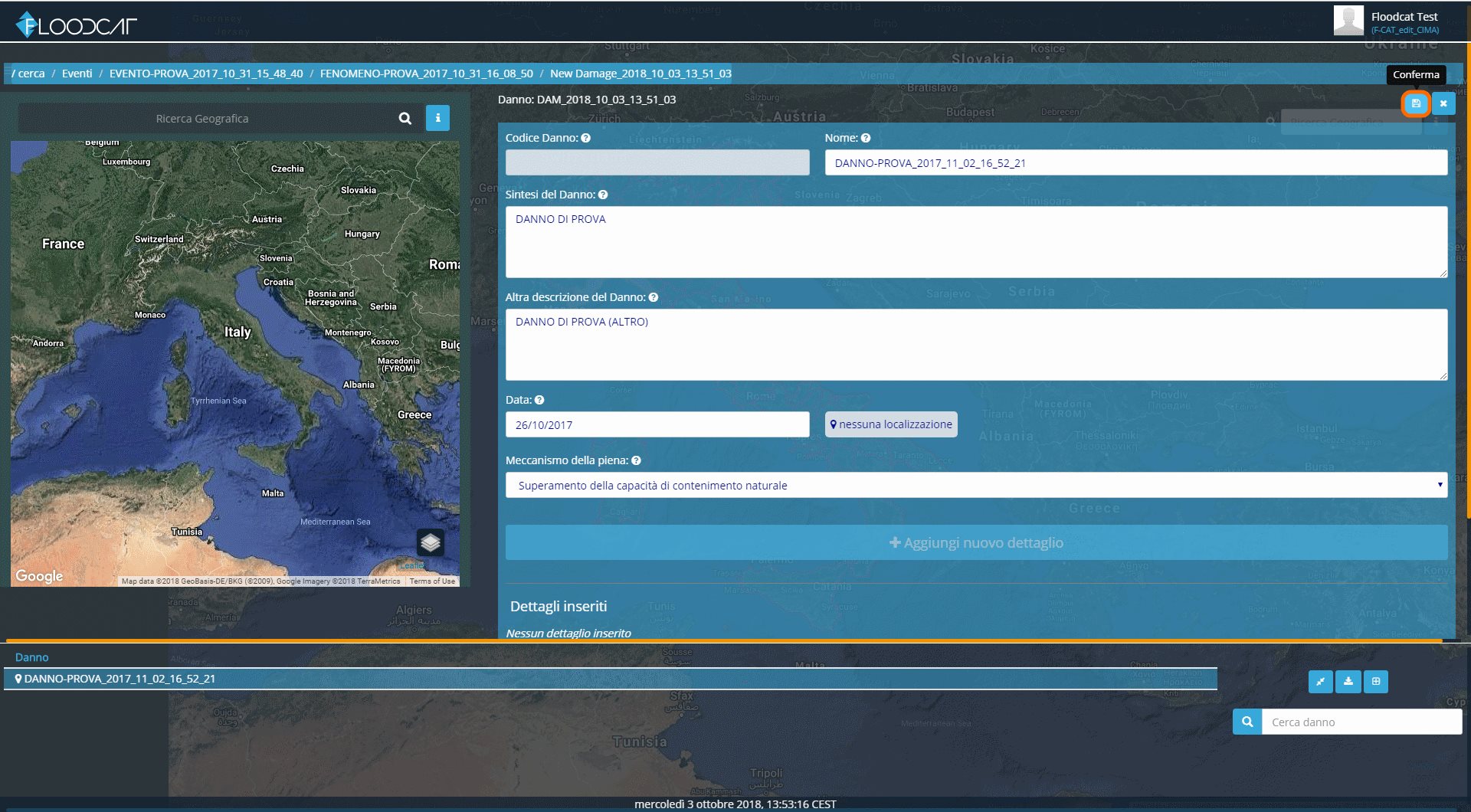Go to Eventi breadcrumb
The image size is (1471, 812).
(x=77, y=74)
